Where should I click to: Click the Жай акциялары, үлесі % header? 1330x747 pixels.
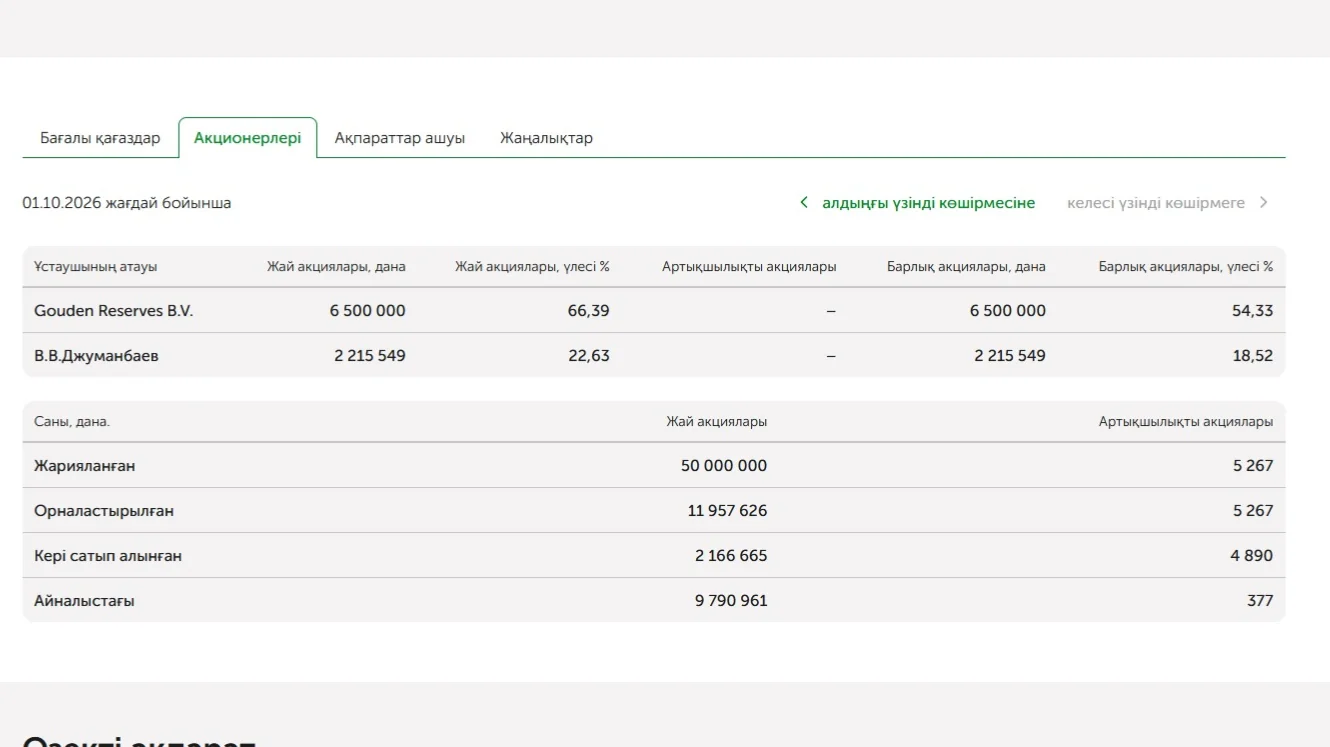[532, 267]
